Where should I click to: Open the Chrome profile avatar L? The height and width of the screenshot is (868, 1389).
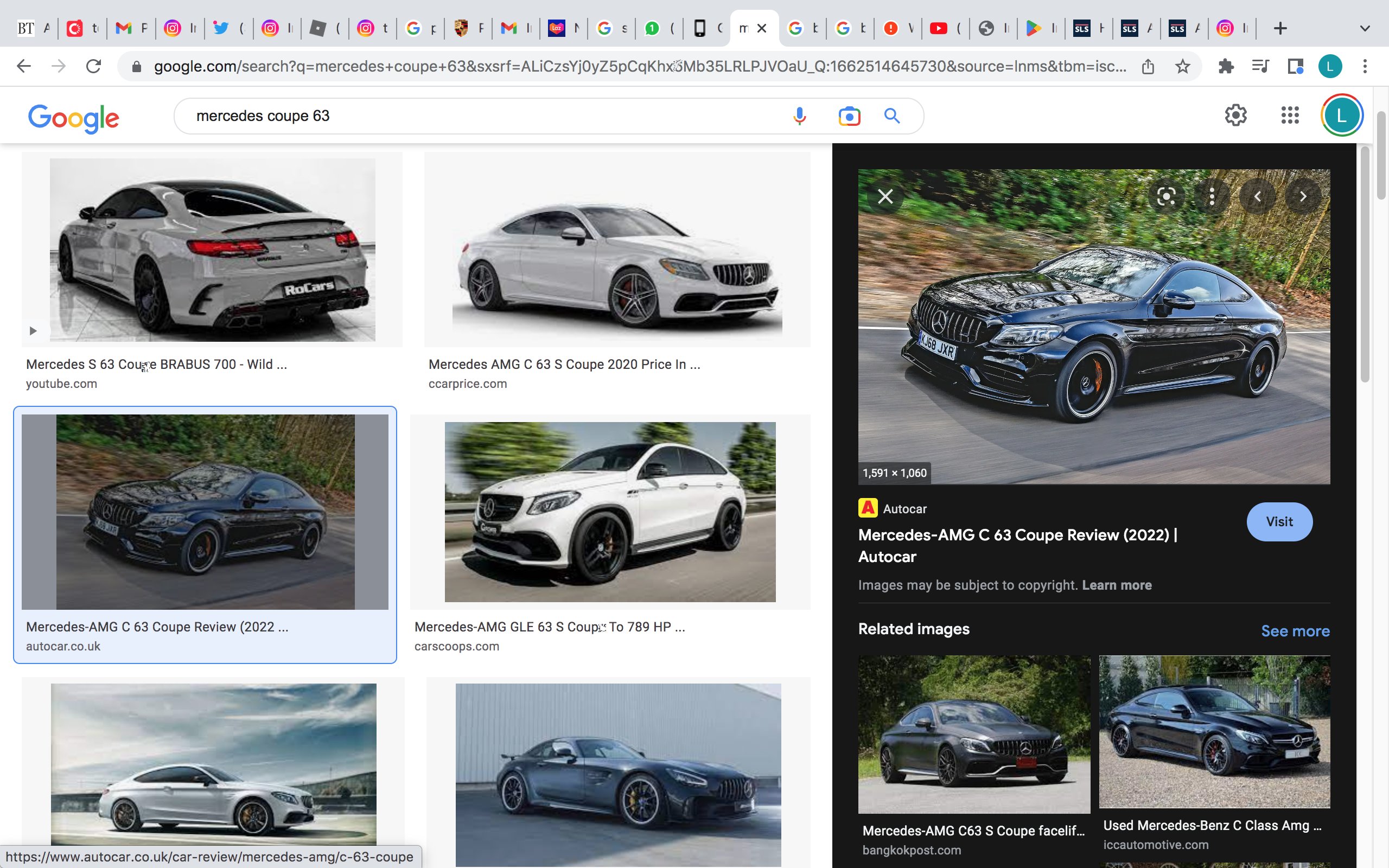tap(1330, 67)
